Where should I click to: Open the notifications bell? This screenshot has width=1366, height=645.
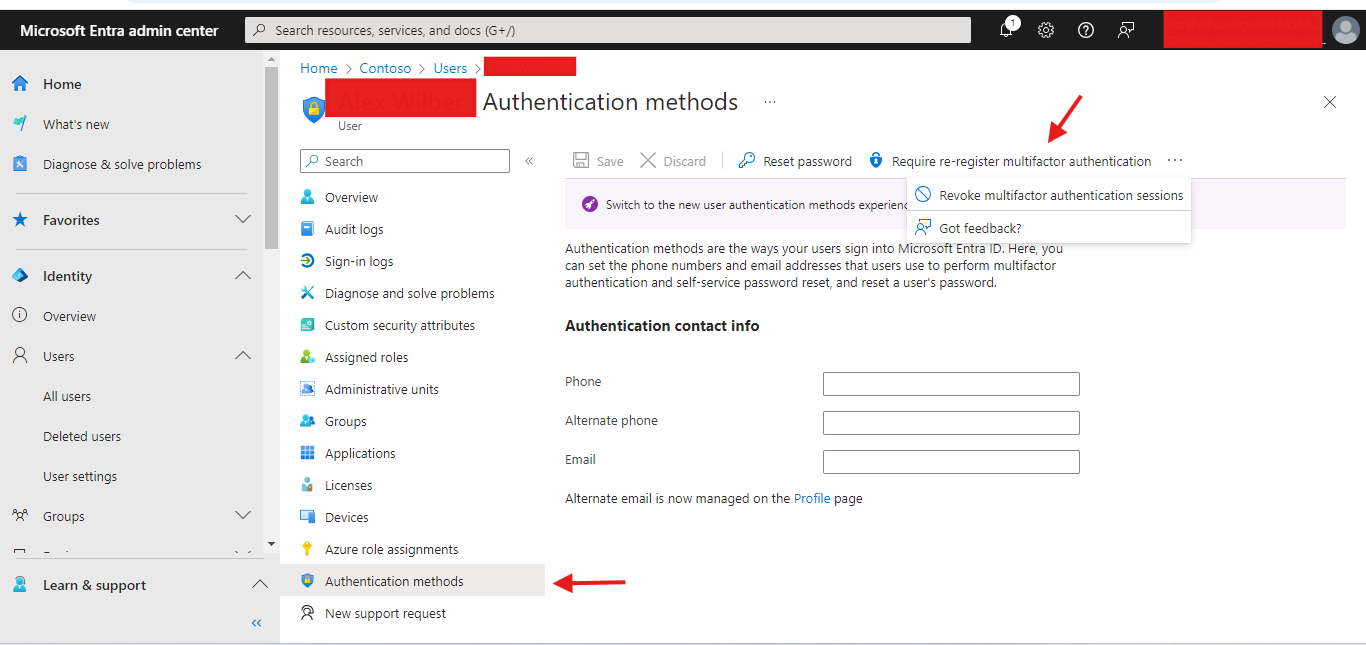(1006, 30)
